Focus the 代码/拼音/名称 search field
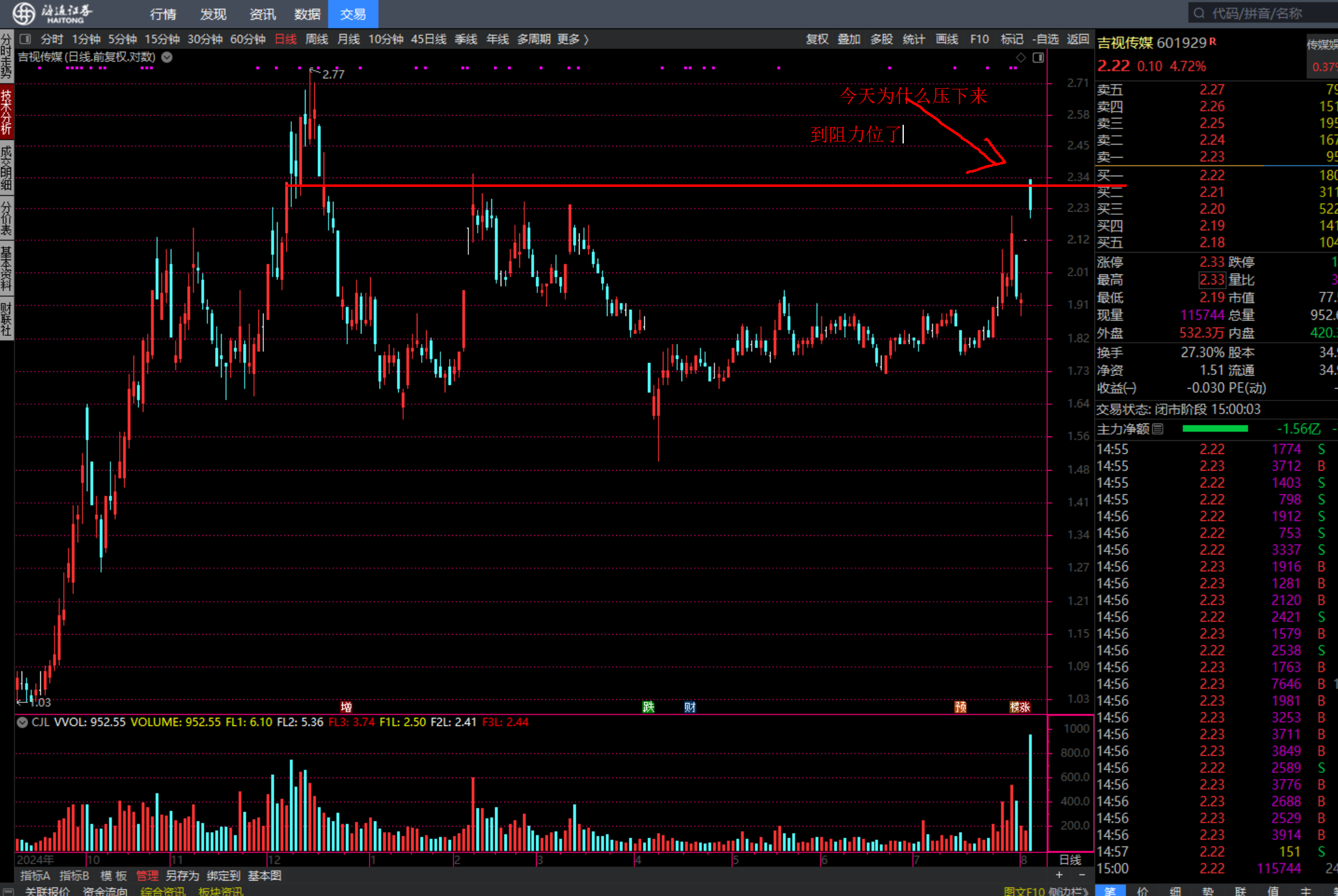The height and width of the screenshot is (896, 1338). point(1263,13)
